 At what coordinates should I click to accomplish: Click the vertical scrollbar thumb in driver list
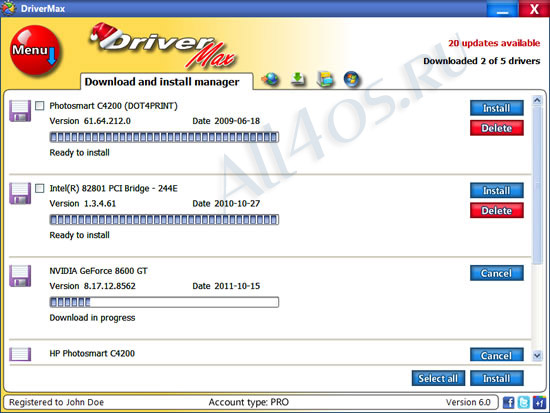coord(537,185)
